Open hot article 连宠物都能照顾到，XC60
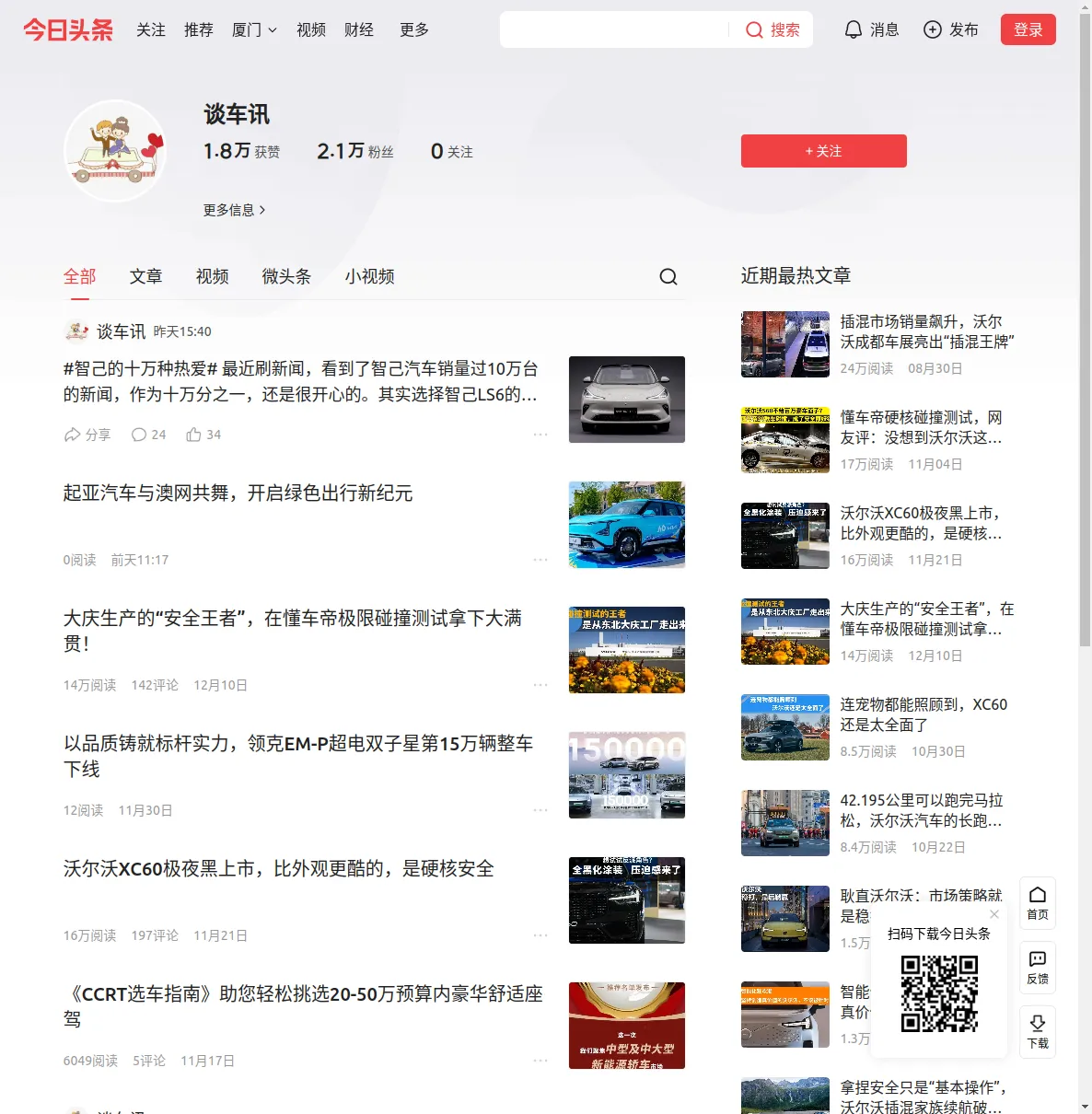Screen dimensions: 1092x1114 924,714
